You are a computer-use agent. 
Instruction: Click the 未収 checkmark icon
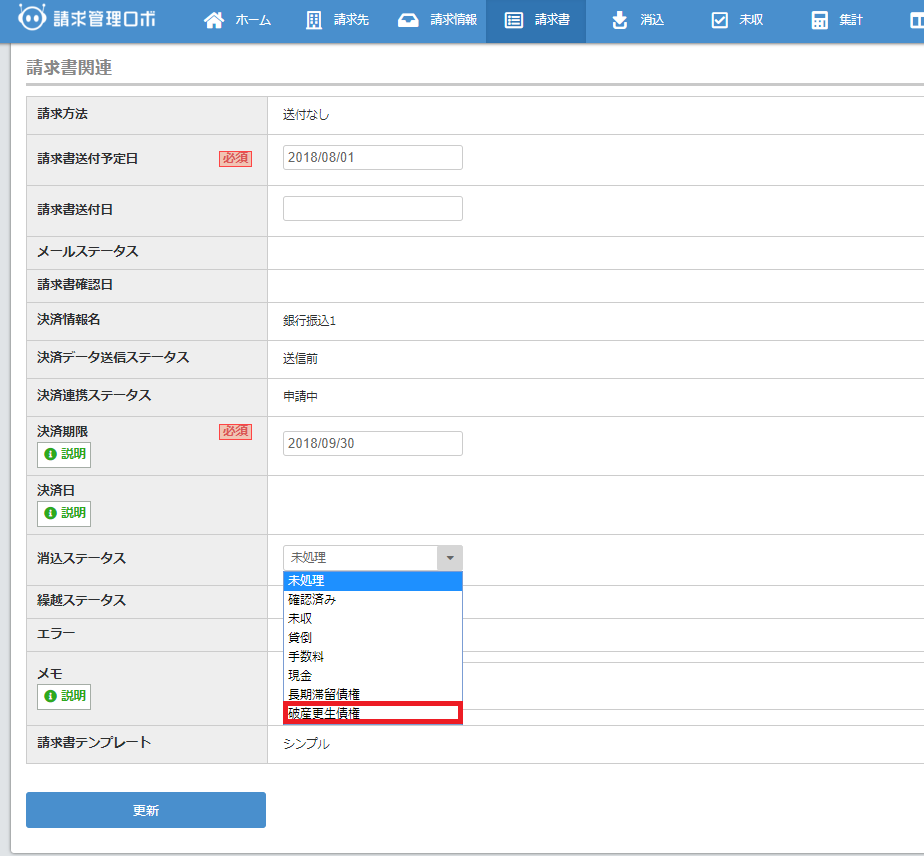[719, 21]
